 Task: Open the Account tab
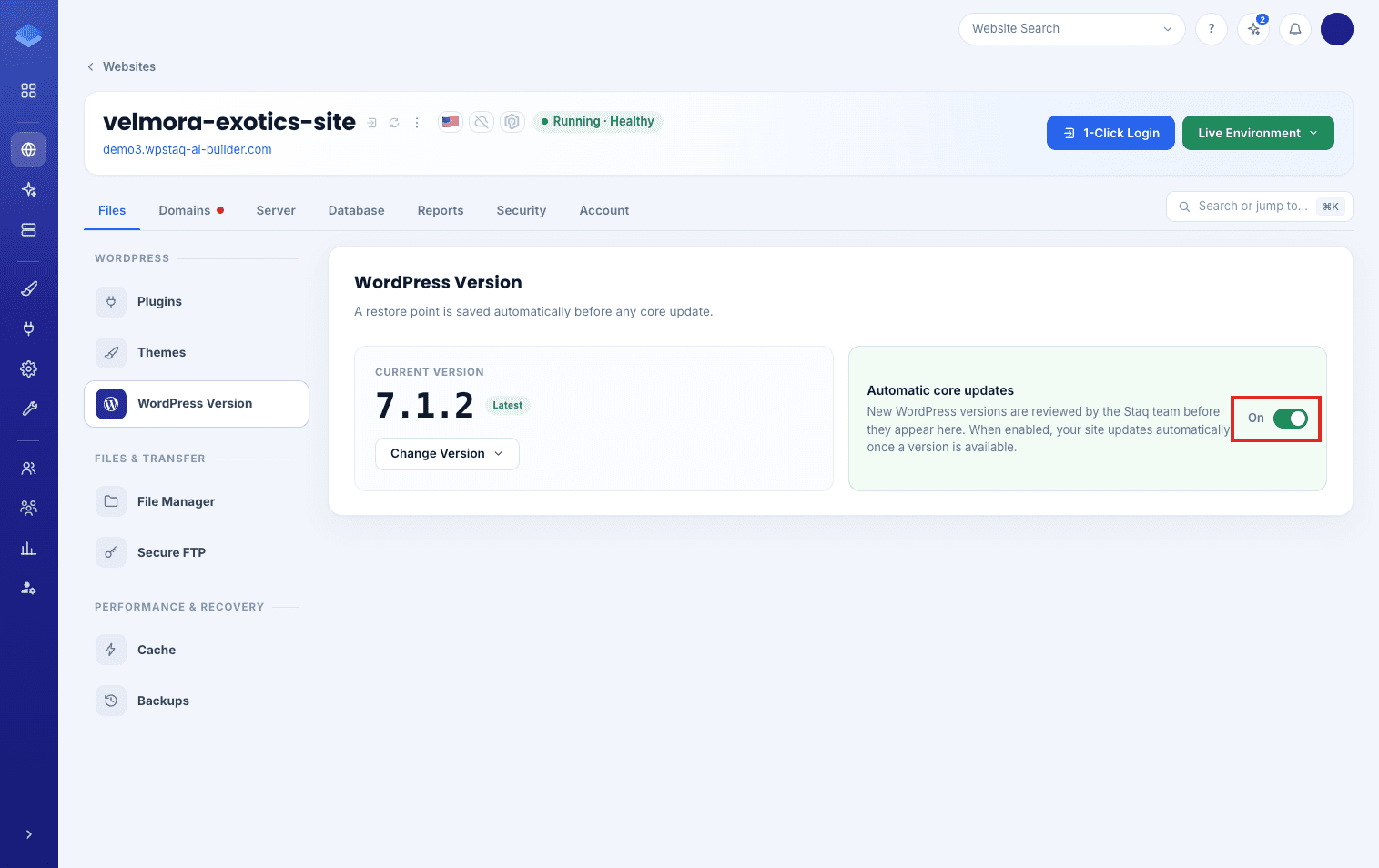click(x=604, y=210)
